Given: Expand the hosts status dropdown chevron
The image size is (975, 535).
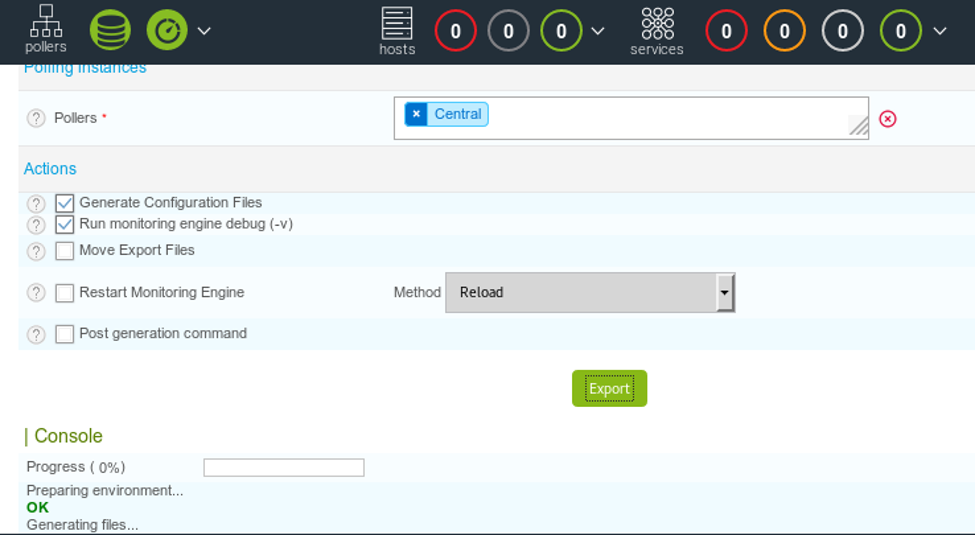Looking at the screenshot, I should click(598, 31).
